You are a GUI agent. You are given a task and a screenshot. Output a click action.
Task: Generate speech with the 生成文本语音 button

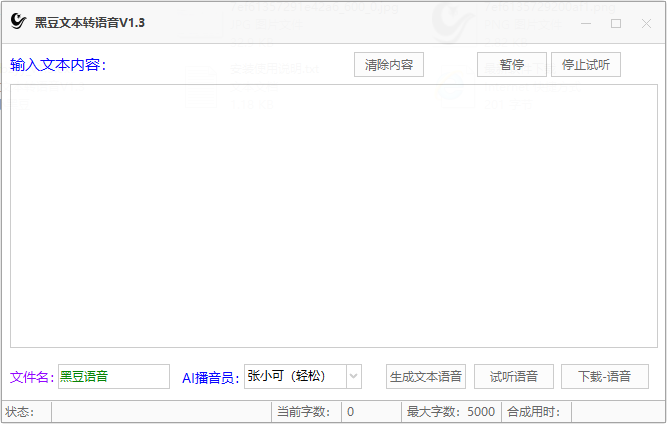pyautogui.click(x=426, y=376)
